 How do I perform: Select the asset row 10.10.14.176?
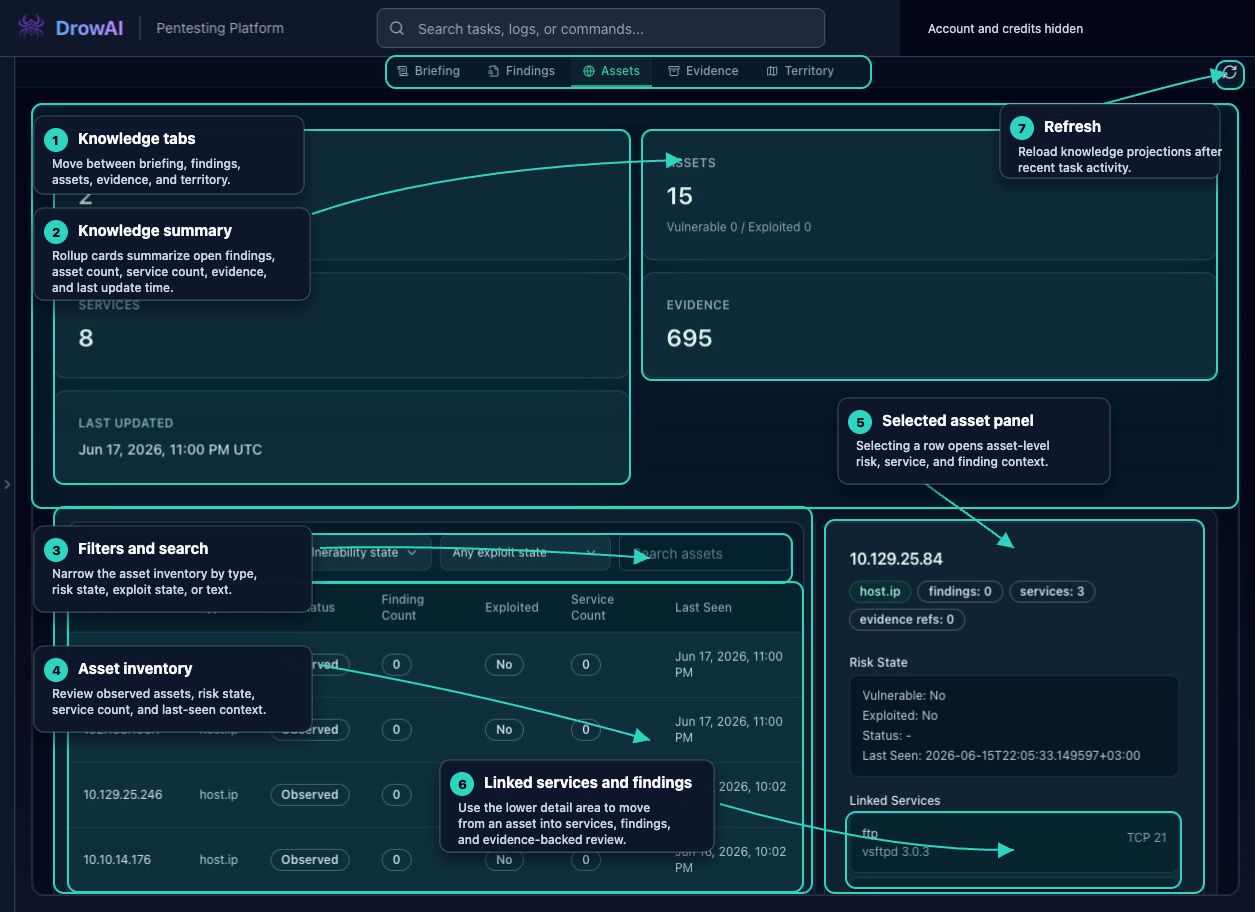click(x=435, y=860)
